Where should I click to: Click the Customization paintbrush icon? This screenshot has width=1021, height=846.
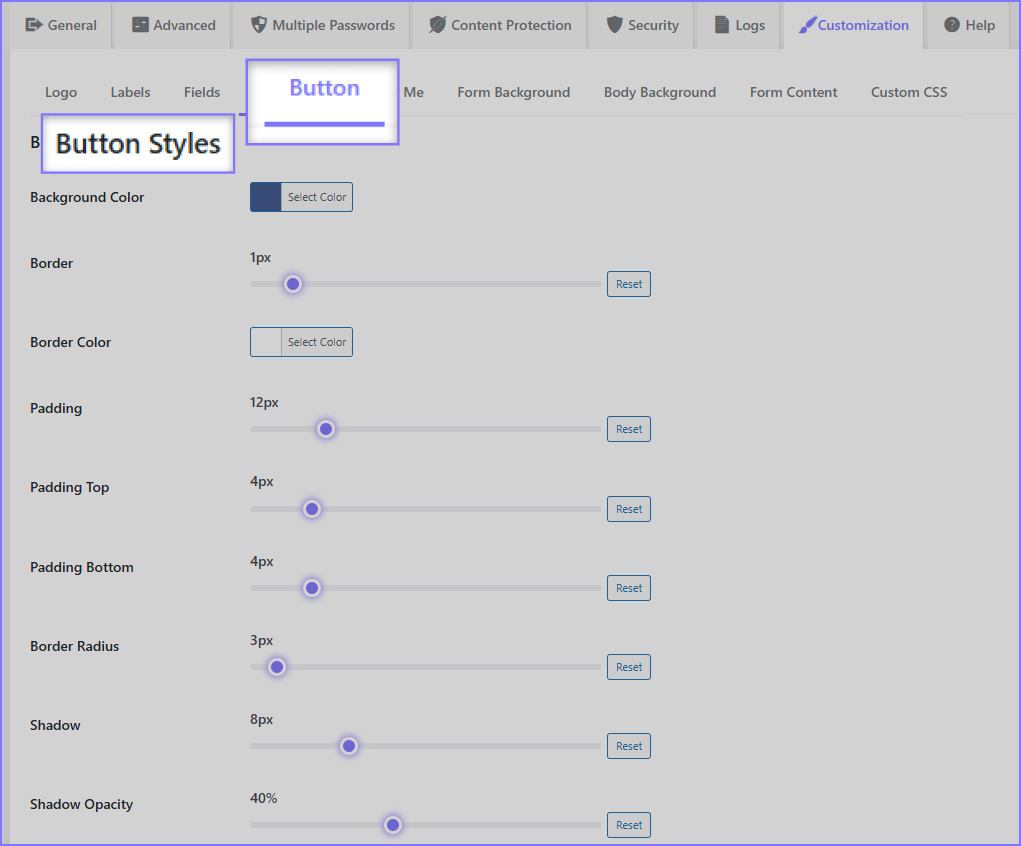pyautogui.click(x=807, y=25)
